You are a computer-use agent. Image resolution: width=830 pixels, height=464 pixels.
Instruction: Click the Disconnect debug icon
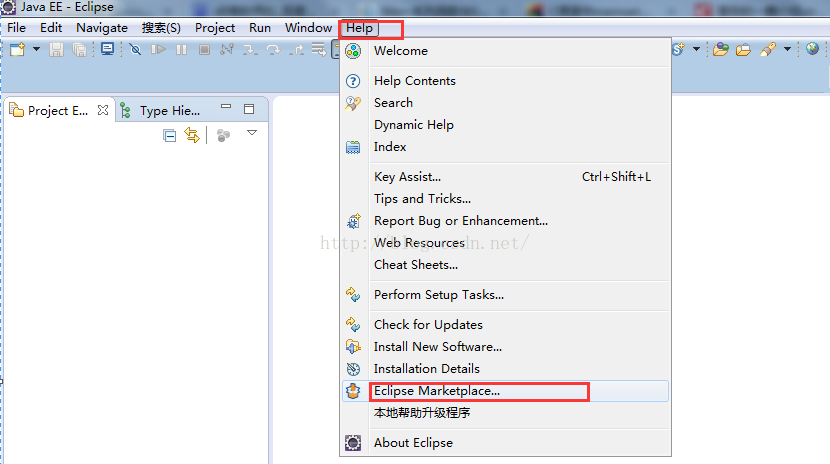[x=227, y=50]
